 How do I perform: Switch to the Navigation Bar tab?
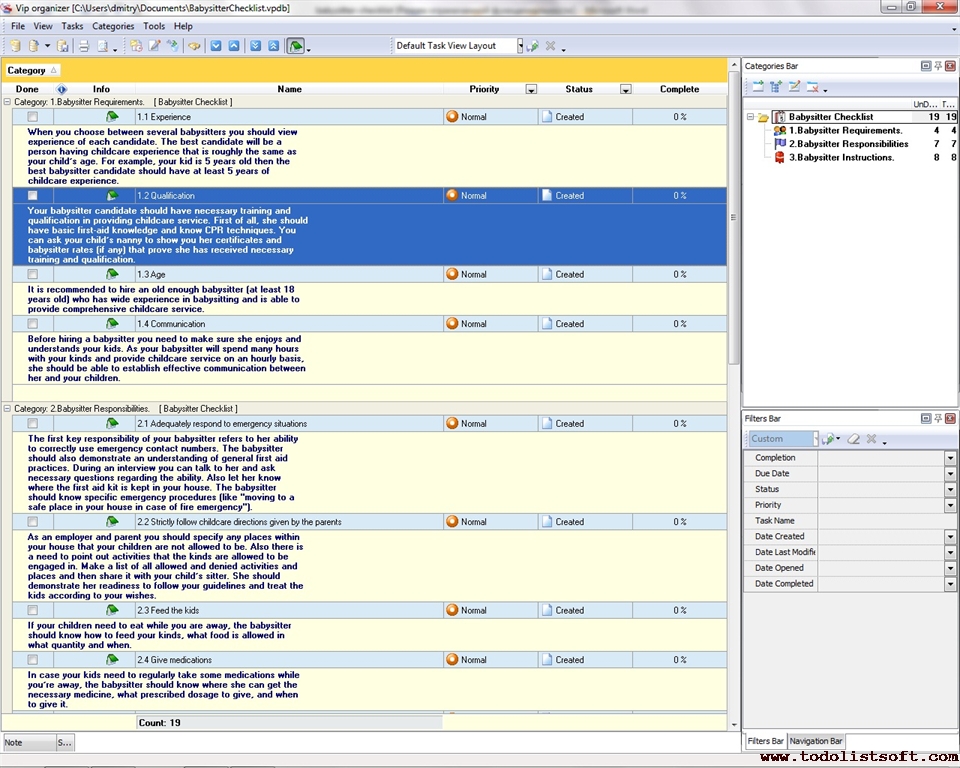point(816,741)
